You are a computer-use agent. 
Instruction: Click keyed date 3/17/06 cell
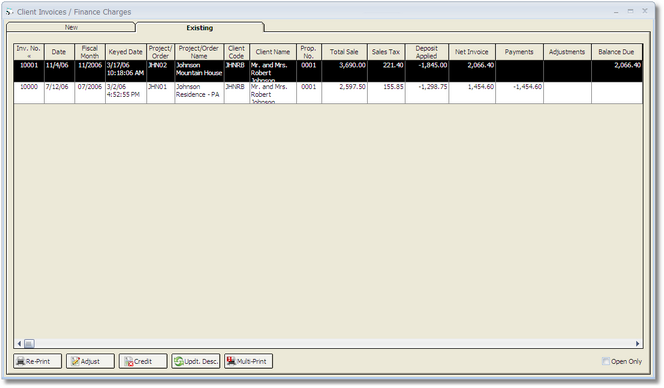(x=126, y=71)
